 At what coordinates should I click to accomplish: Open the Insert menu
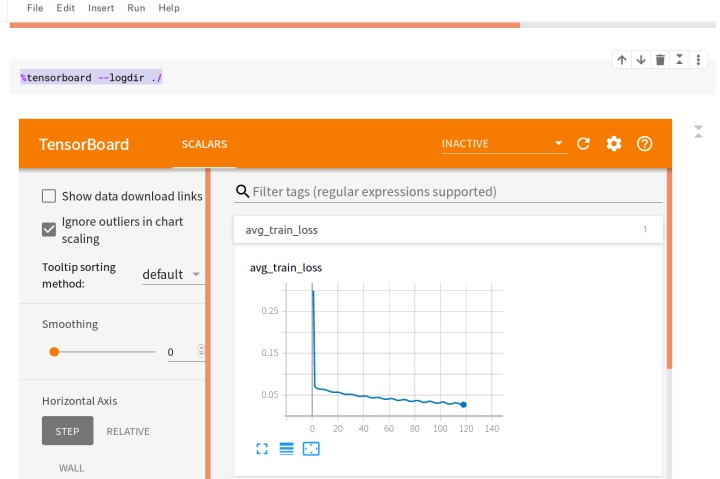tap(101, 8)
